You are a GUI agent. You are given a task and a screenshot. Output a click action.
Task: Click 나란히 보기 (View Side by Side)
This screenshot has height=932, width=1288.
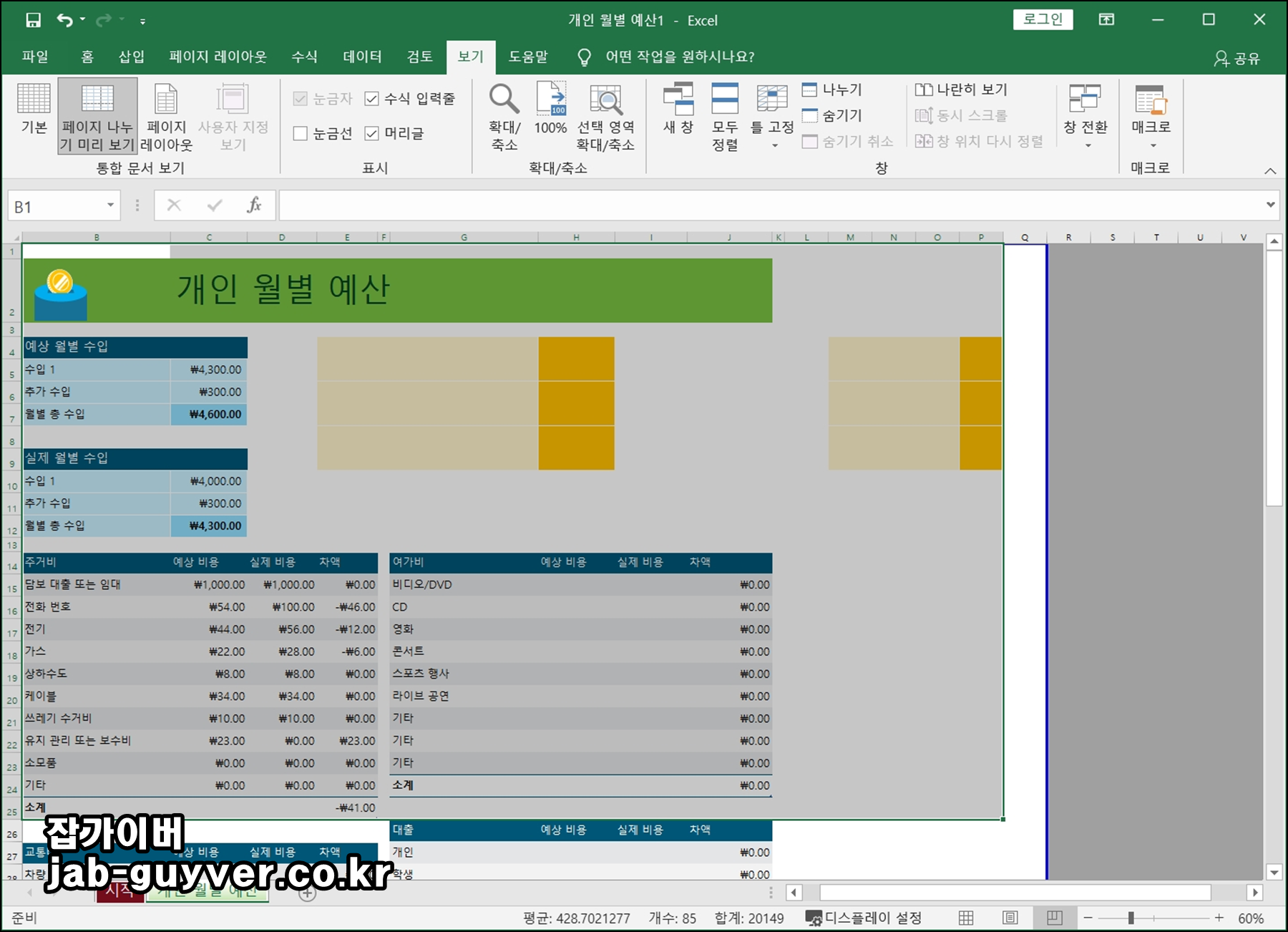click(961, 89)
